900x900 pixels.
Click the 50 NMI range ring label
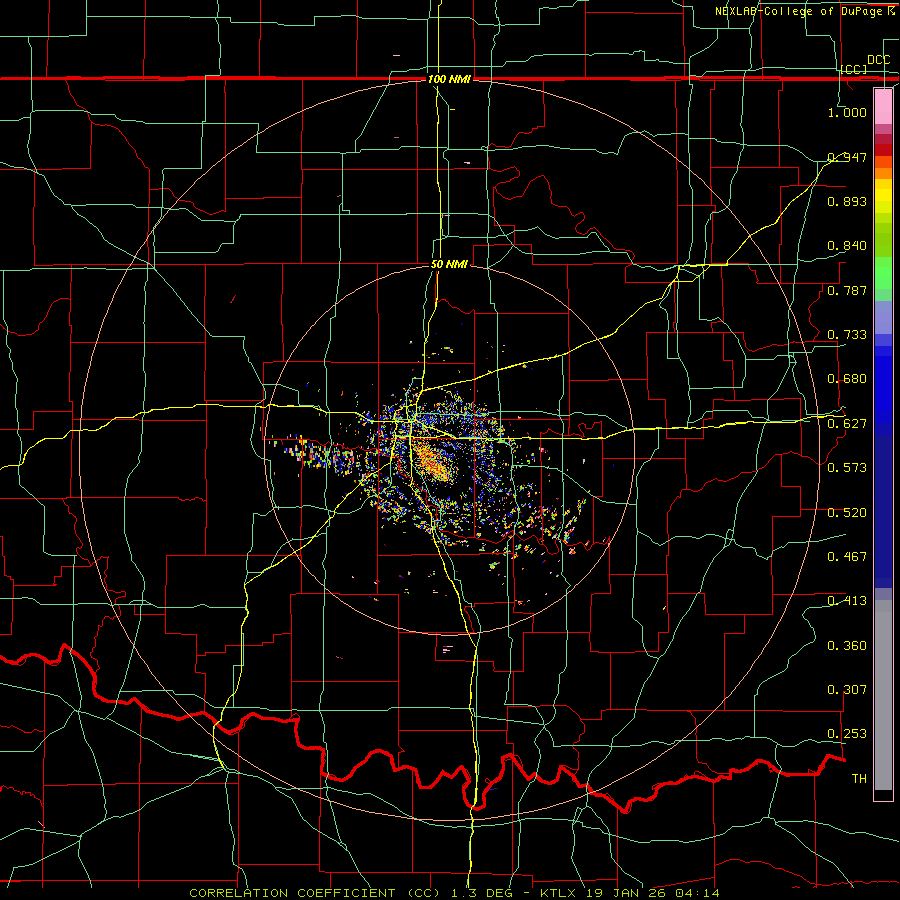(449, 264)
